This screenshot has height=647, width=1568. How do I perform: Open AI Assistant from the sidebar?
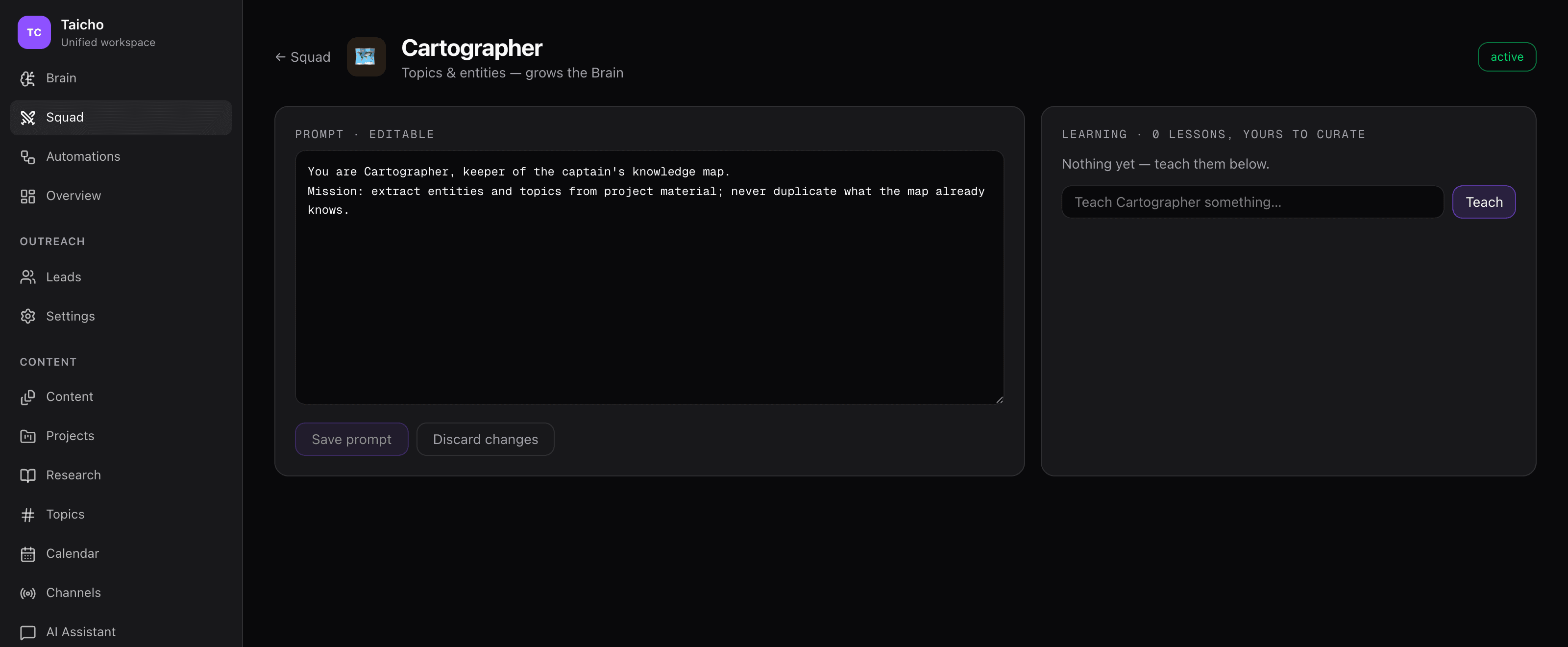click(x=121, y=632)
